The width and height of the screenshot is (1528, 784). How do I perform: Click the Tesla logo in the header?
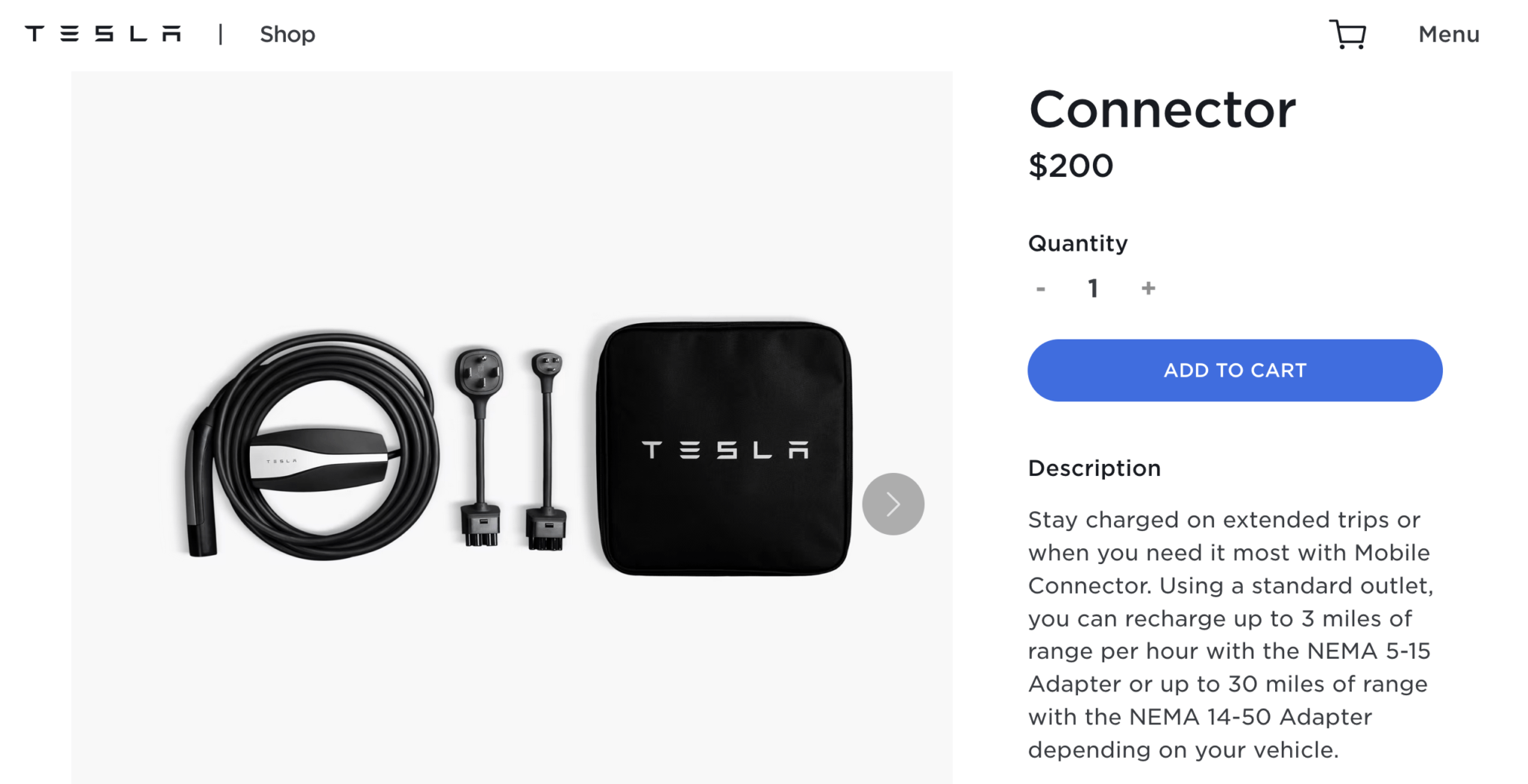click(x=102, y=33)
